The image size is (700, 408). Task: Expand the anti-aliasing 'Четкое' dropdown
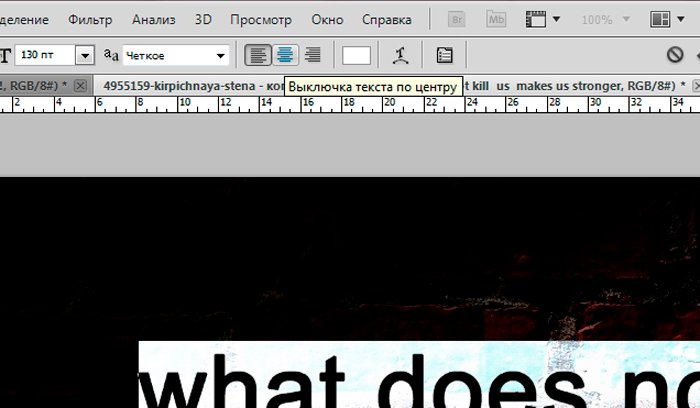pyautogui.click(x=219, y=56)
